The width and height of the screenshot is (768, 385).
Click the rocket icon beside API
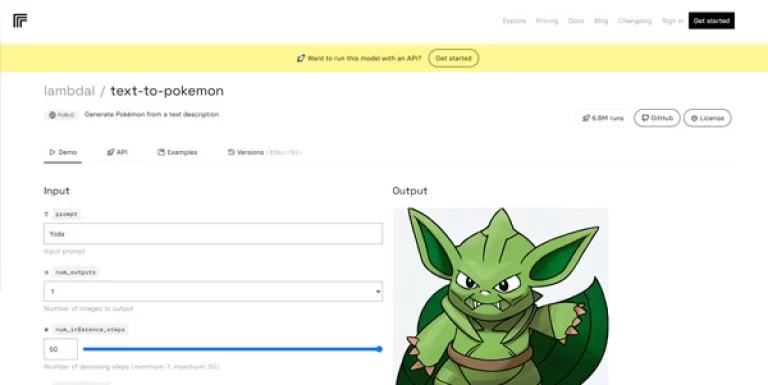coord(110,152)
